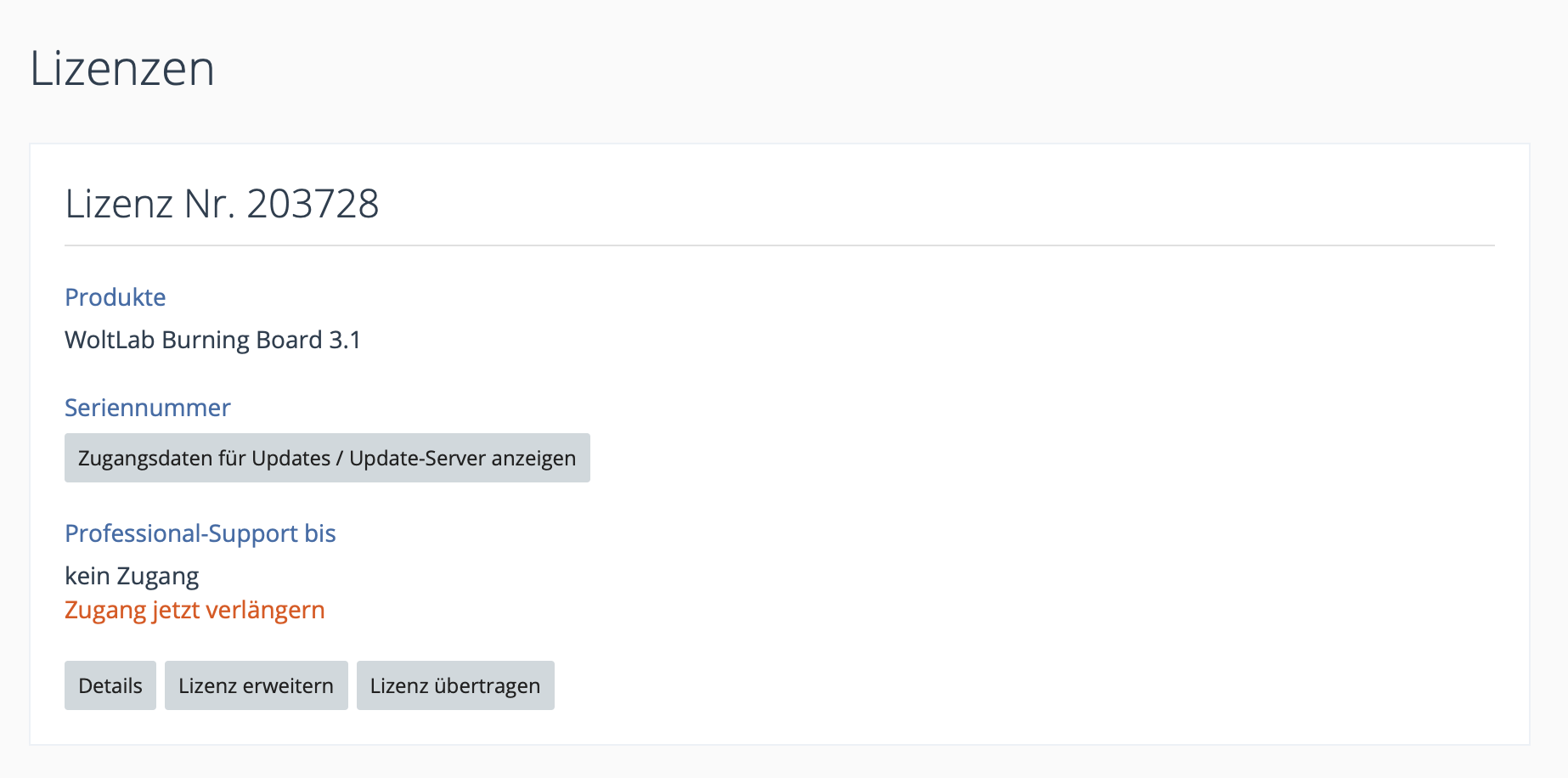
Task: Click the Produkte label
Action: (116, 297)
